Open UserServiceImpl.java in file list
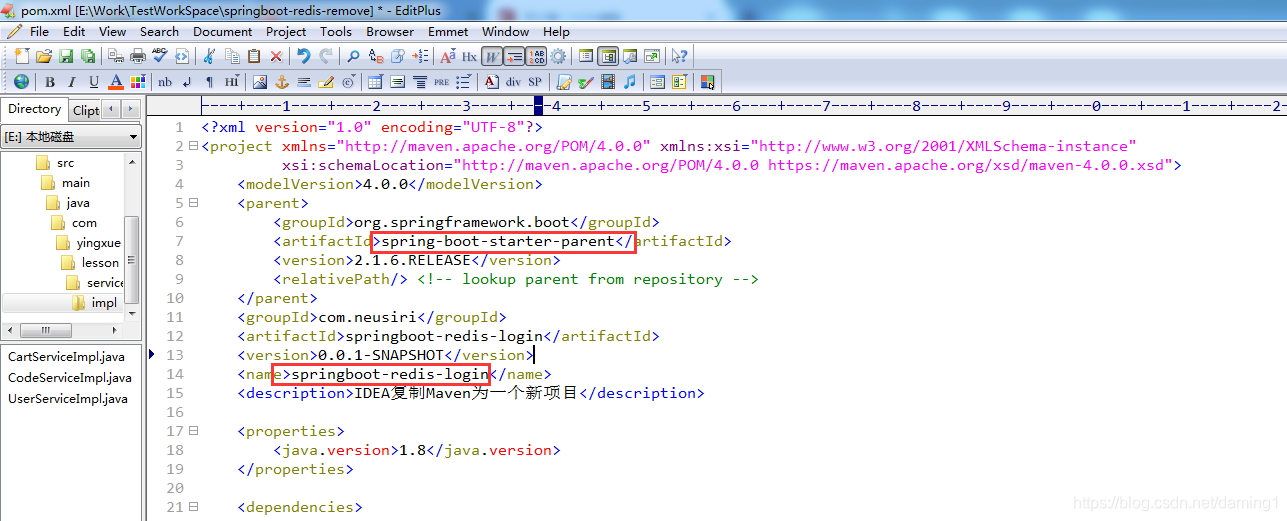The image size is (1287, 521). coord(67,398)
